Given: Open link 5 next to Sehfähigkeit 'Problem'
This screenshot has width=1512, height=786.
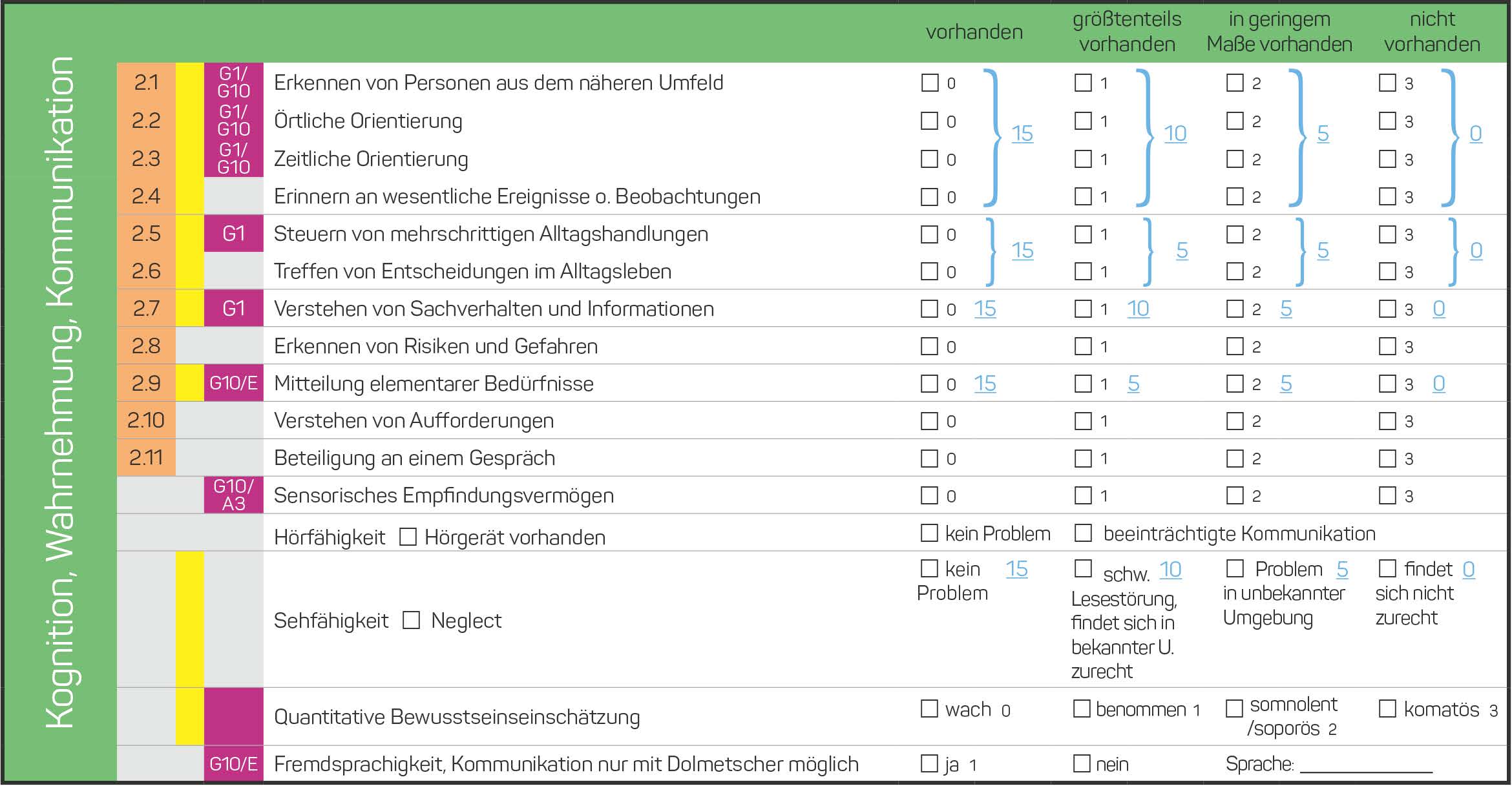Looking at the screenshot, I should coord(1342,569).
